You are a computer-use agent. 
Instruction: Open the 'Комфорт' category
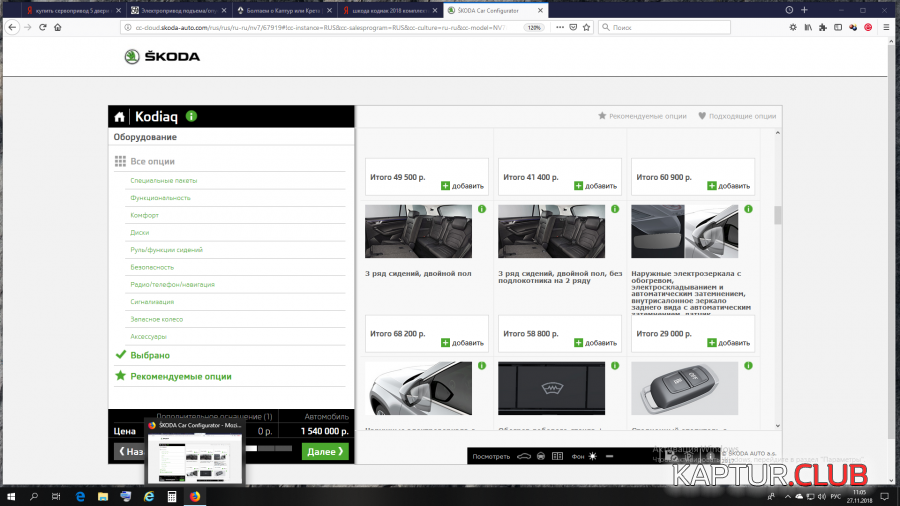pyautogui.click(x=144, y=215)
